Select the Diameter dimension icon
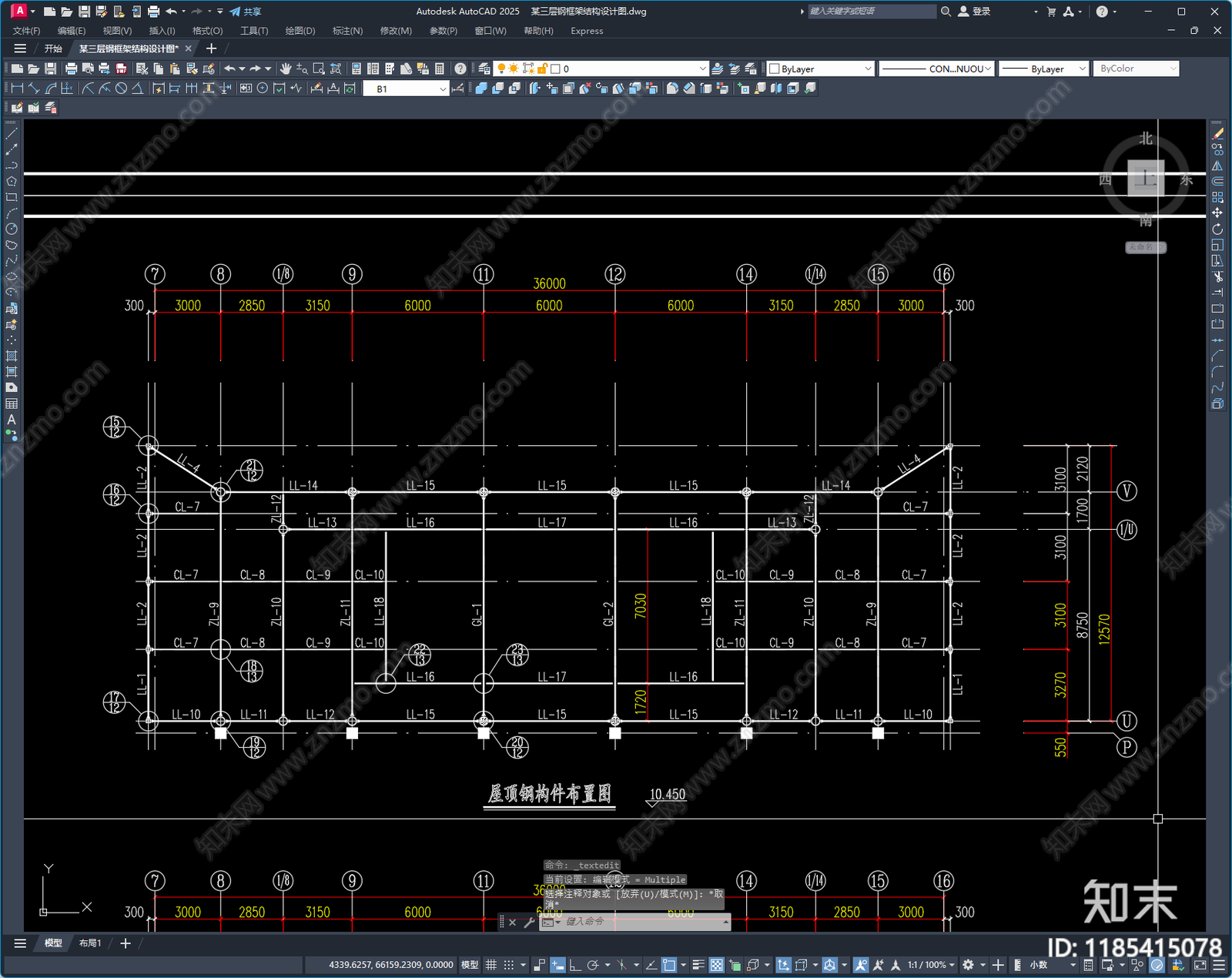The width and height of the screenshot is (1232, 978). pyautogui.click(x=121, y=89)
